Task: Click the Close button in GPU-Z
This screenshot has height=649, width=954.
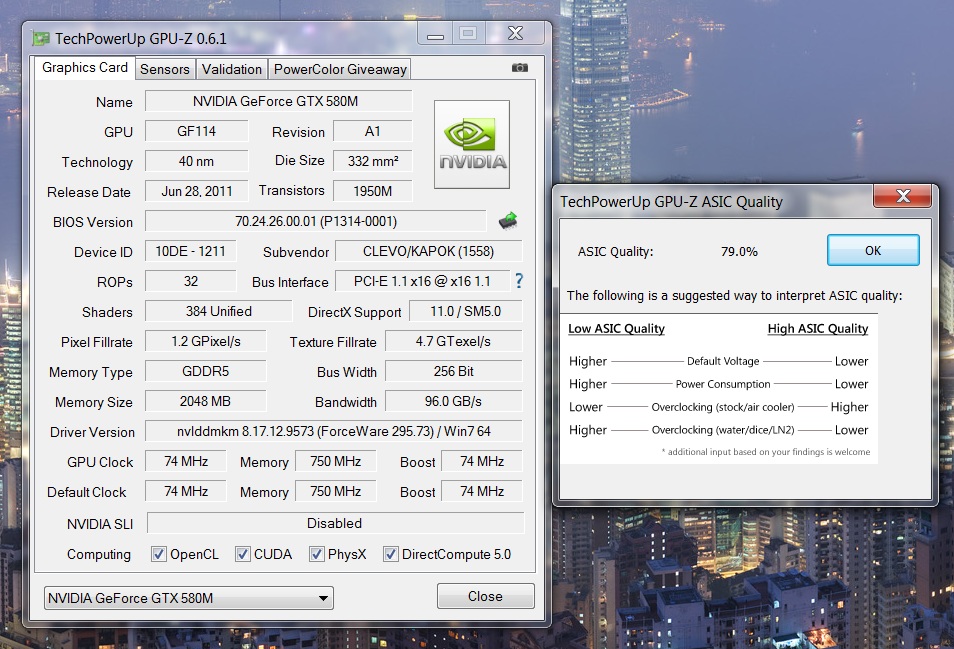Action: tap(486, 596)
